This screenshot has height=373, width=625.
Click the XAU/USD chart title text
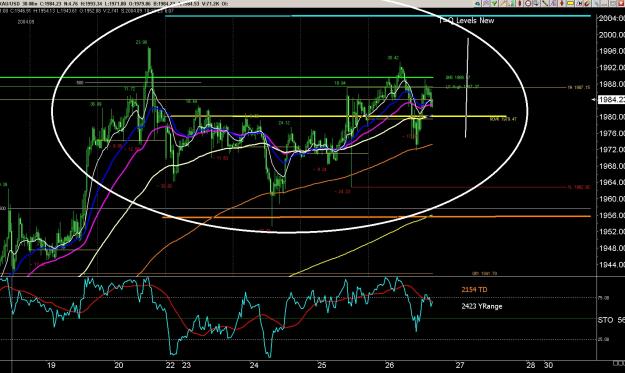click(10, 4)
